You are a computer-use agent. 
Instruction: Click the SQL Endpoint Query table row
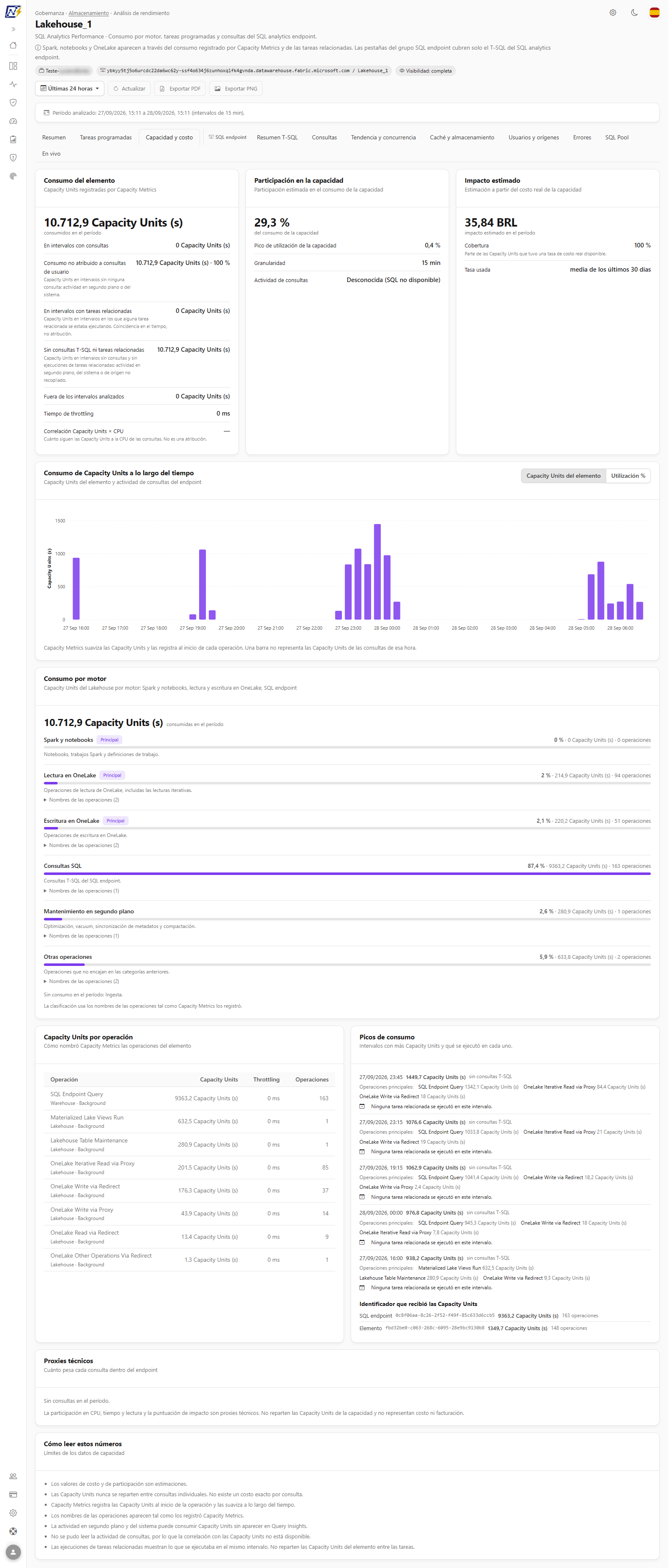190,1098
